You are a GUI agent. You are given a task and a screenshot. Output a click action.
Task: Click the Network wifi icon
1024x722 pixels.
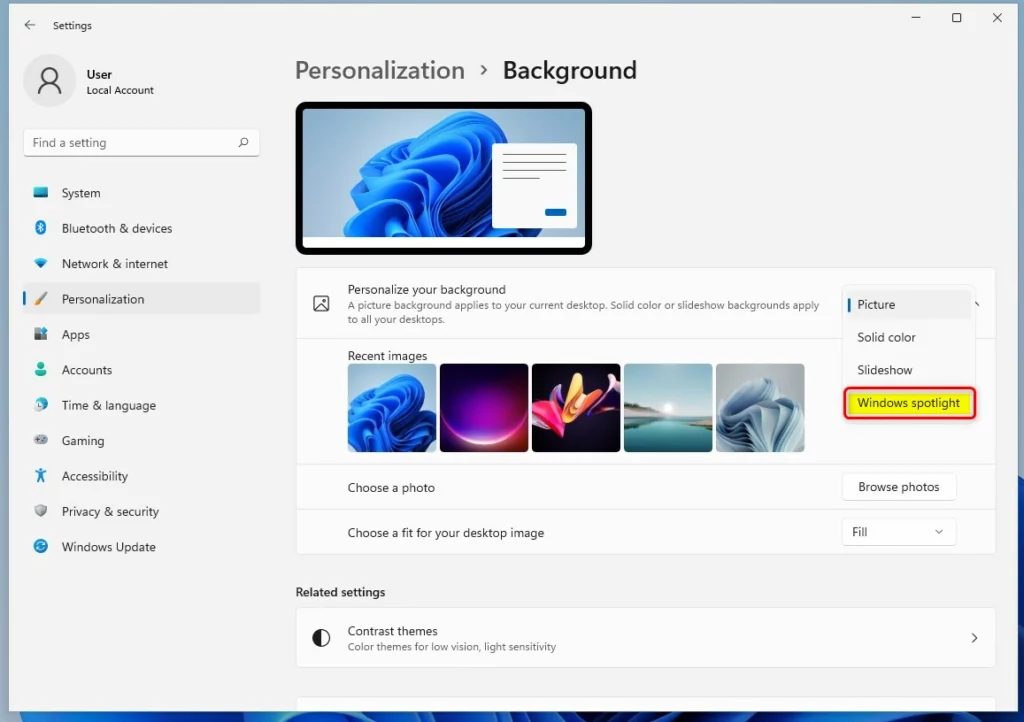(x=40, y=263)
